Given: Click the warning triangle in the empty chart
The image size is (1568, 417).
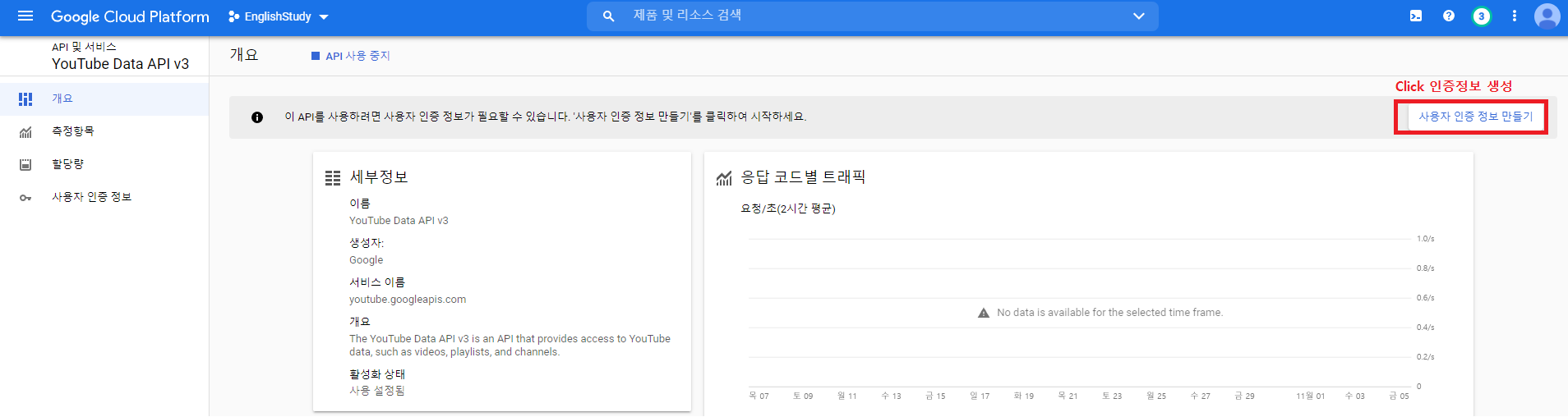Looking at the screenshot, I should (x=984, y=313).
